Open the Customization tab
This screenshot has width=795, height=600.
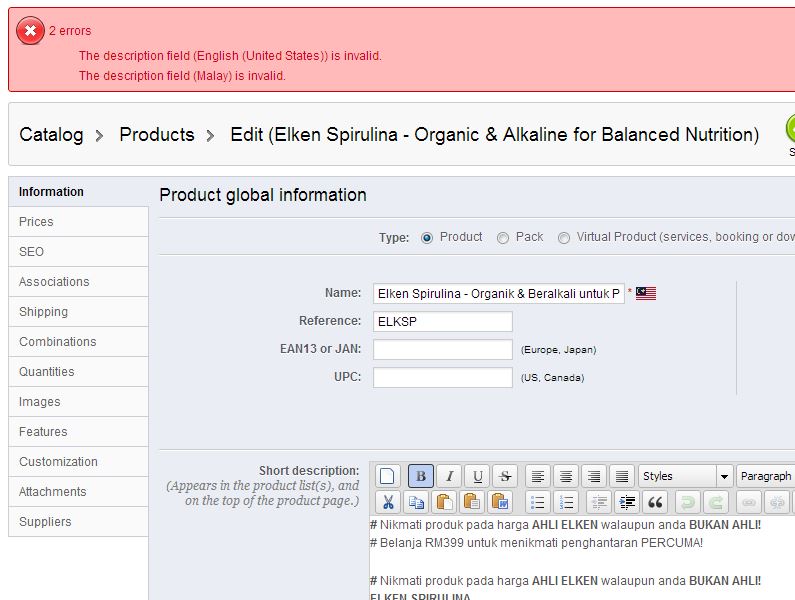click(79, 462)
